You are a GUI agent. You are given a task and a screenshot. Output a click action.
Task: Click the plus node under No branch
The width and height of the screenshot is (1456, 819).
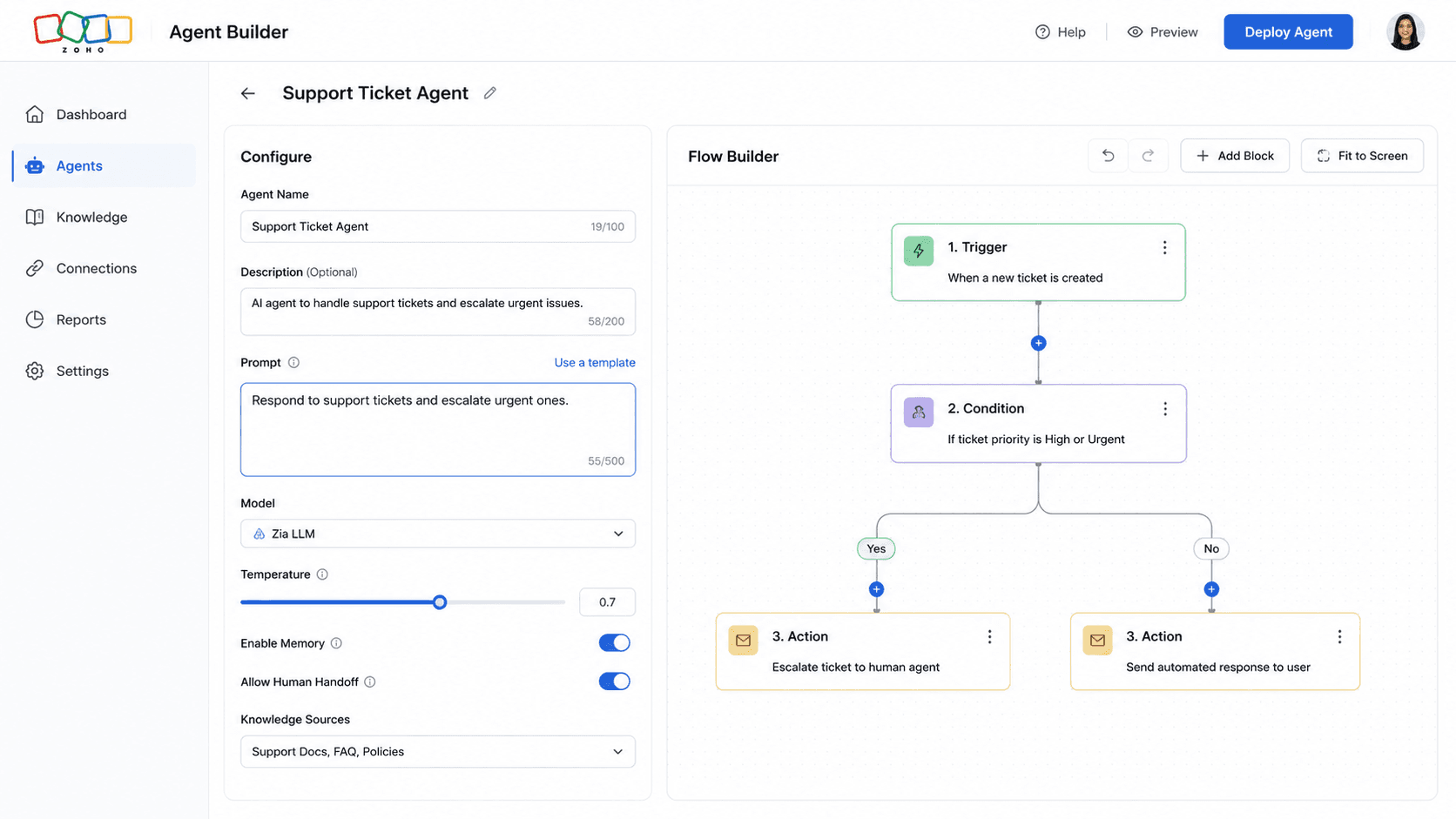click(x=1211, y=589)
